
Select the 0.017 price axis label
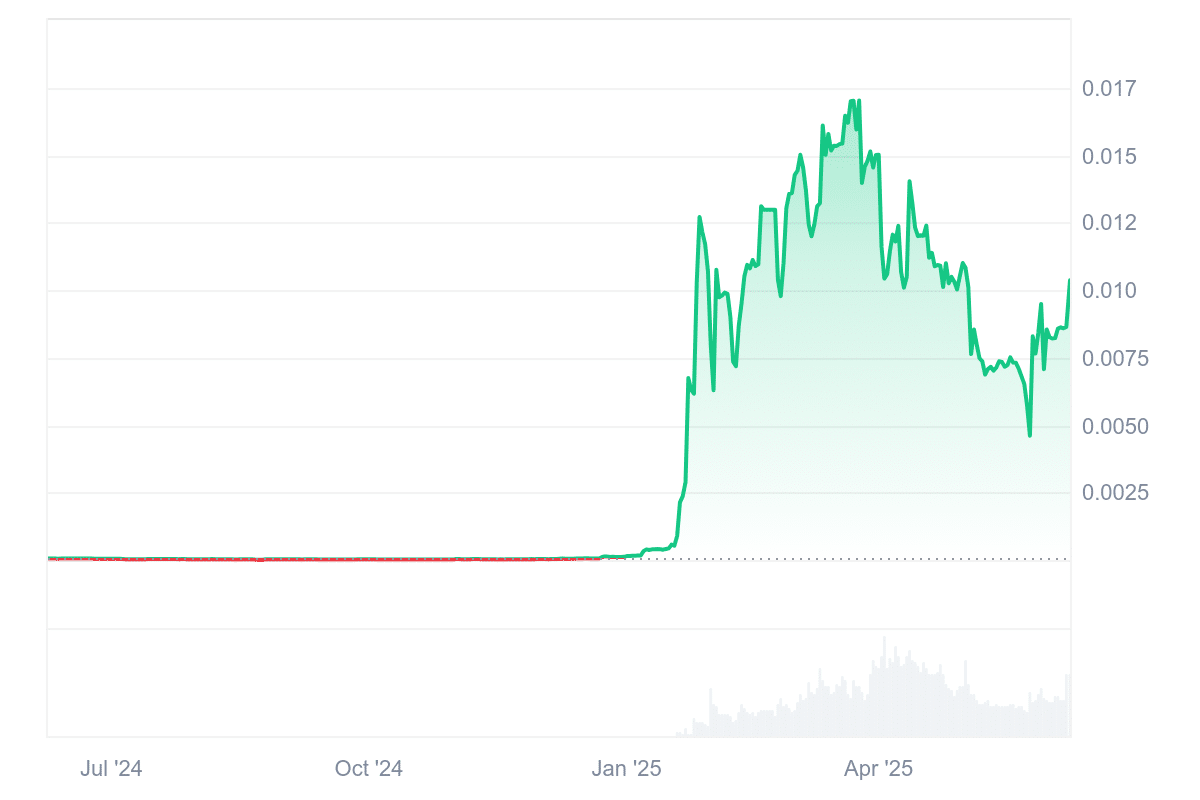pos(1109,89)
